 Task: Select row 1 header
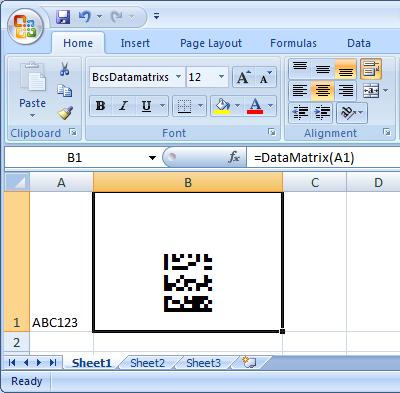tap(17, 262)
